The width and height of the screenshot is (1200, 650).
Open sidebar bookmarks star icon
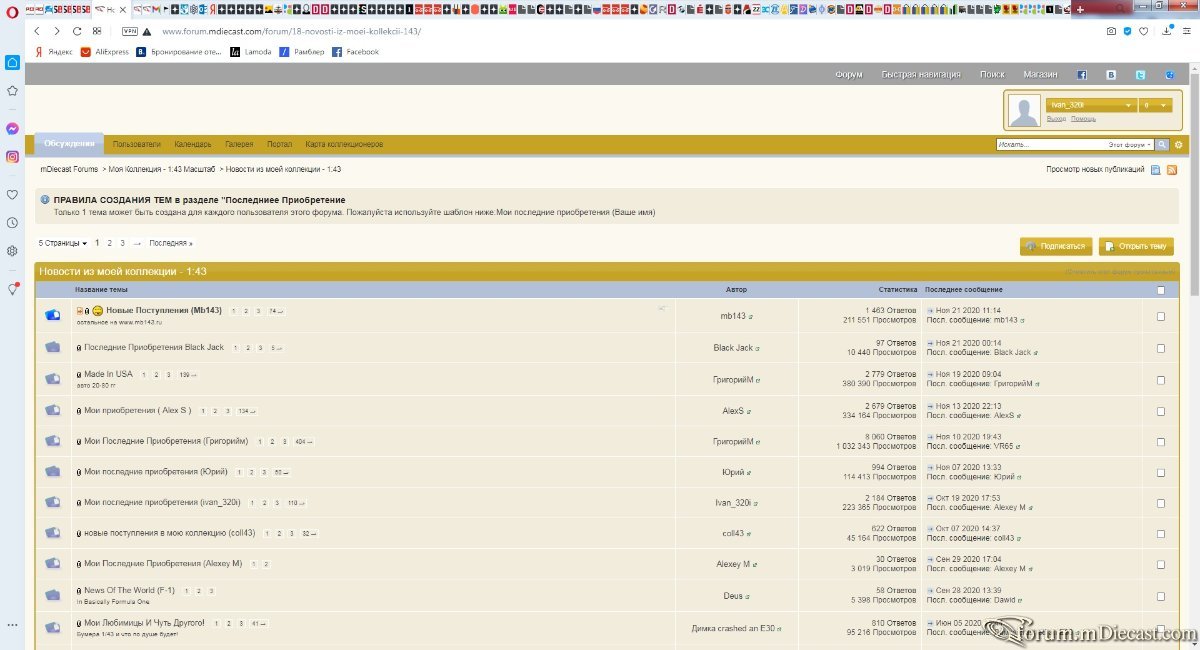12,91
